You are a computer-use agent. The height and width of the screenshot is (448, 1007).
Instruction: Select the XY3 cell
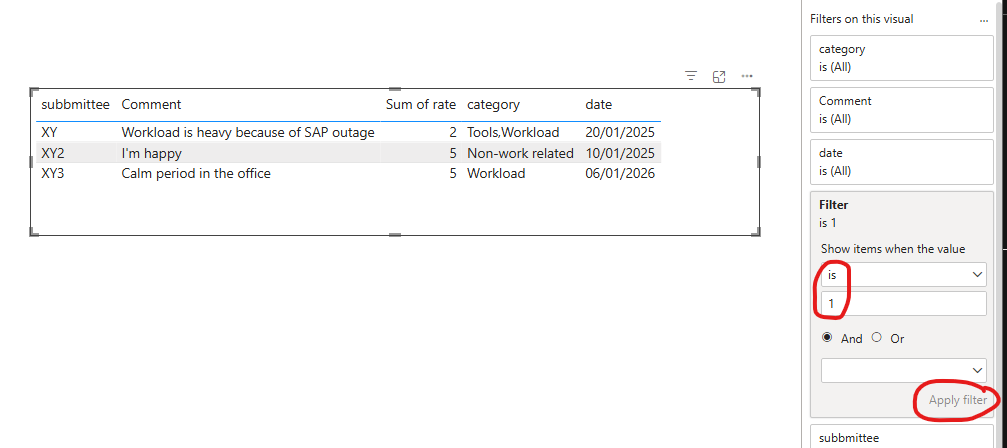coord(53,173)
